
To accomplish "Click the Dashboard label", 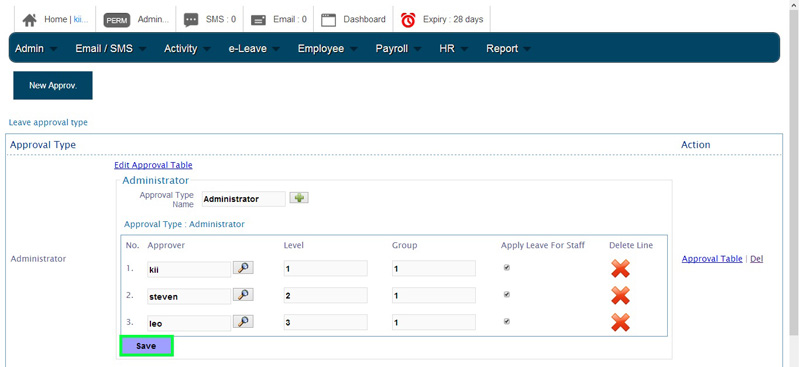I will 364,19.
